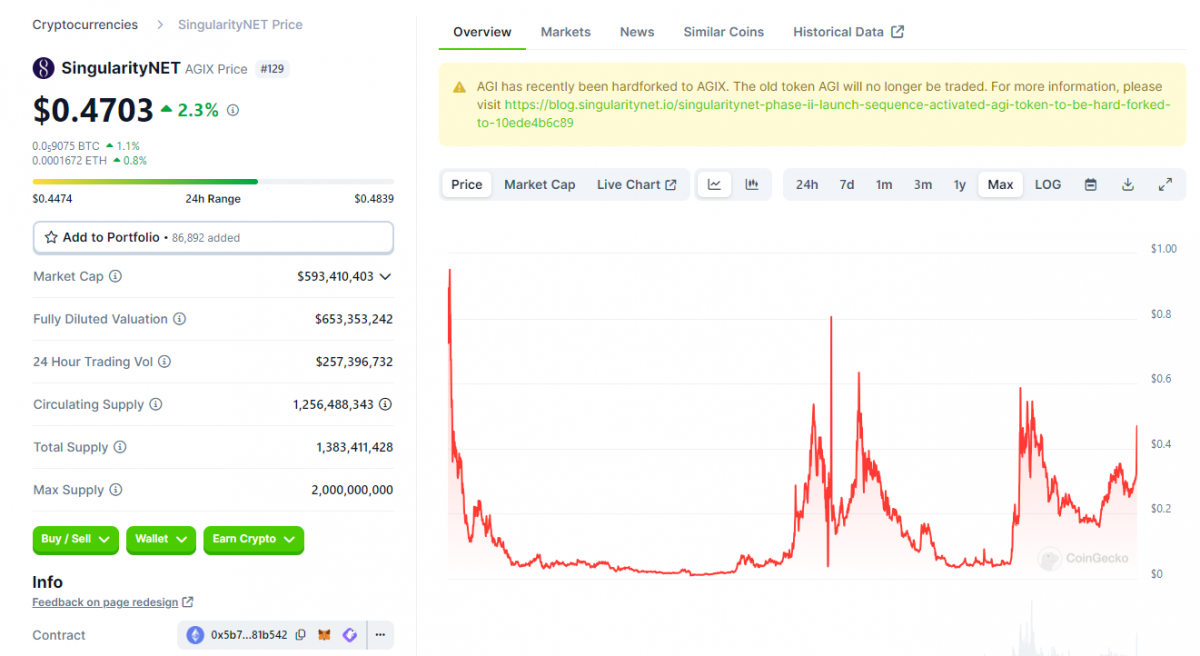Open the calendar date range picker
The image size is (1200, 656).
pos(1091,184)
